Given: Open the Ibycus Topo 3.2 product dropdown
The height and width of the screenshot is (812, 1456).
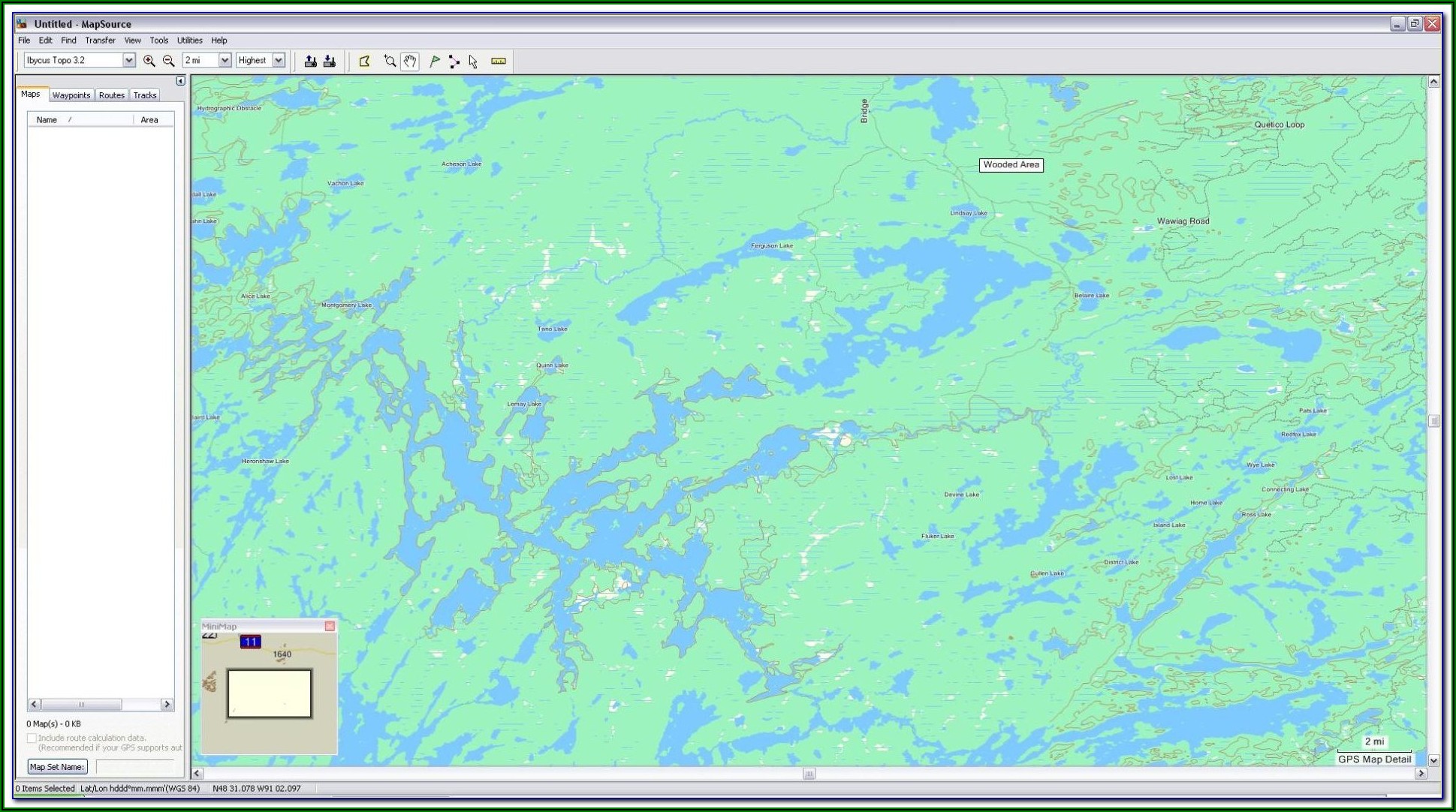Looking at the screenshot, I should click(128, 60).
